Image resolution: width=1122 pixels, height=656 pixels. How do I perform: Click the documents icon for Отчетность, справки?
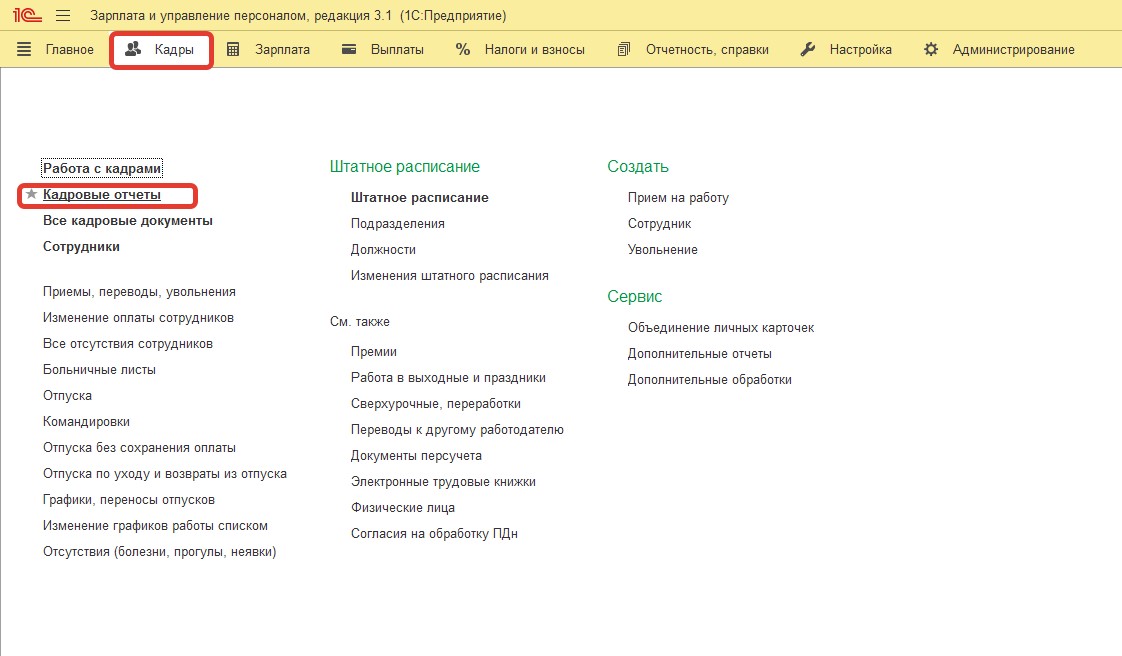624,49
